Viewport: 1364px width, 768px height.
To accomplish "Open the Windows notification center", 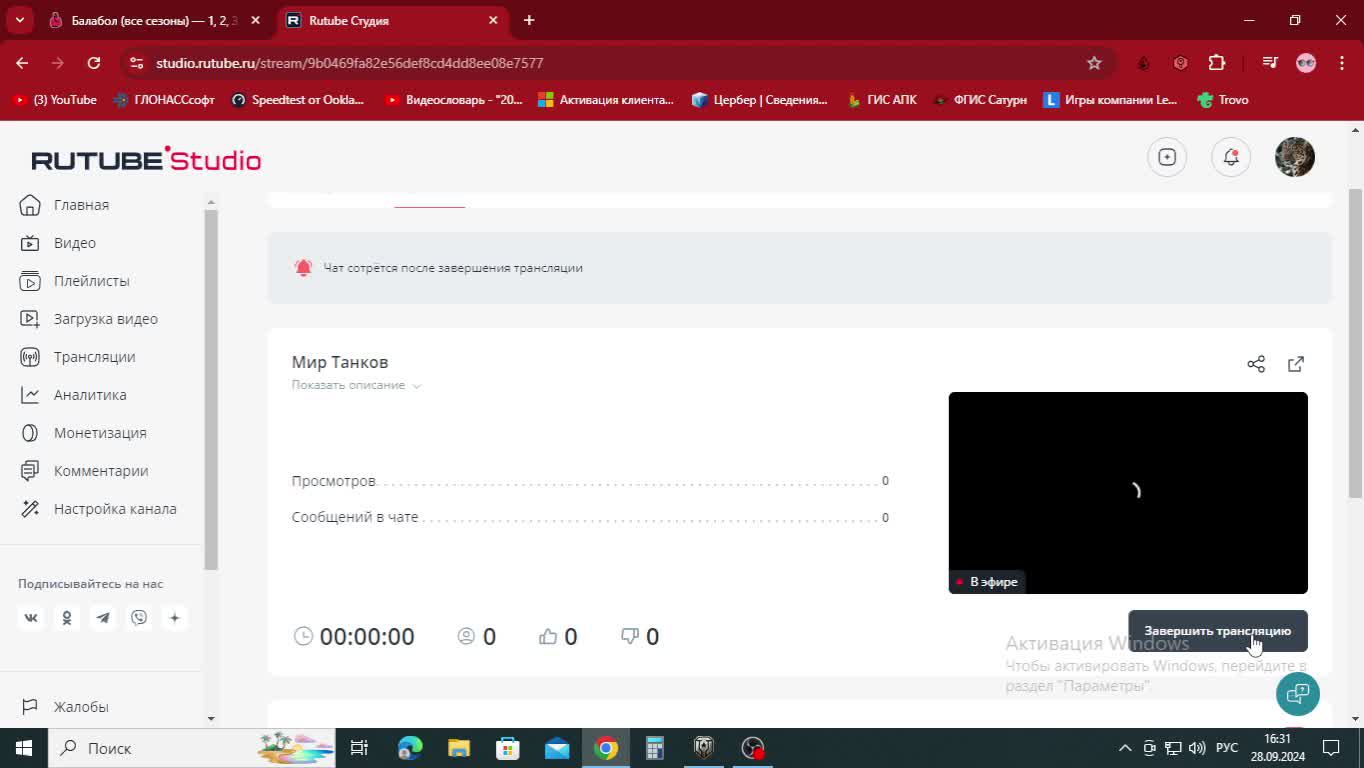I will point(1331,748).
